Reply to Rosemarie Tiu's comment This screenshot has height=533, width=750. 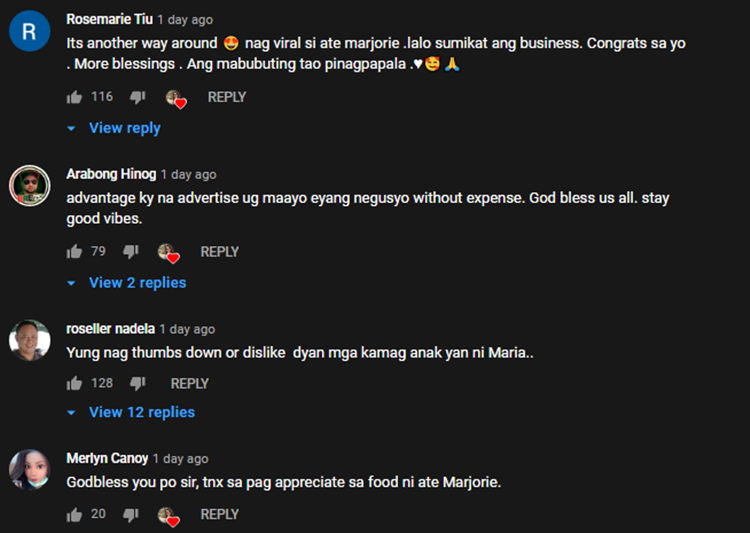(227, 97)
